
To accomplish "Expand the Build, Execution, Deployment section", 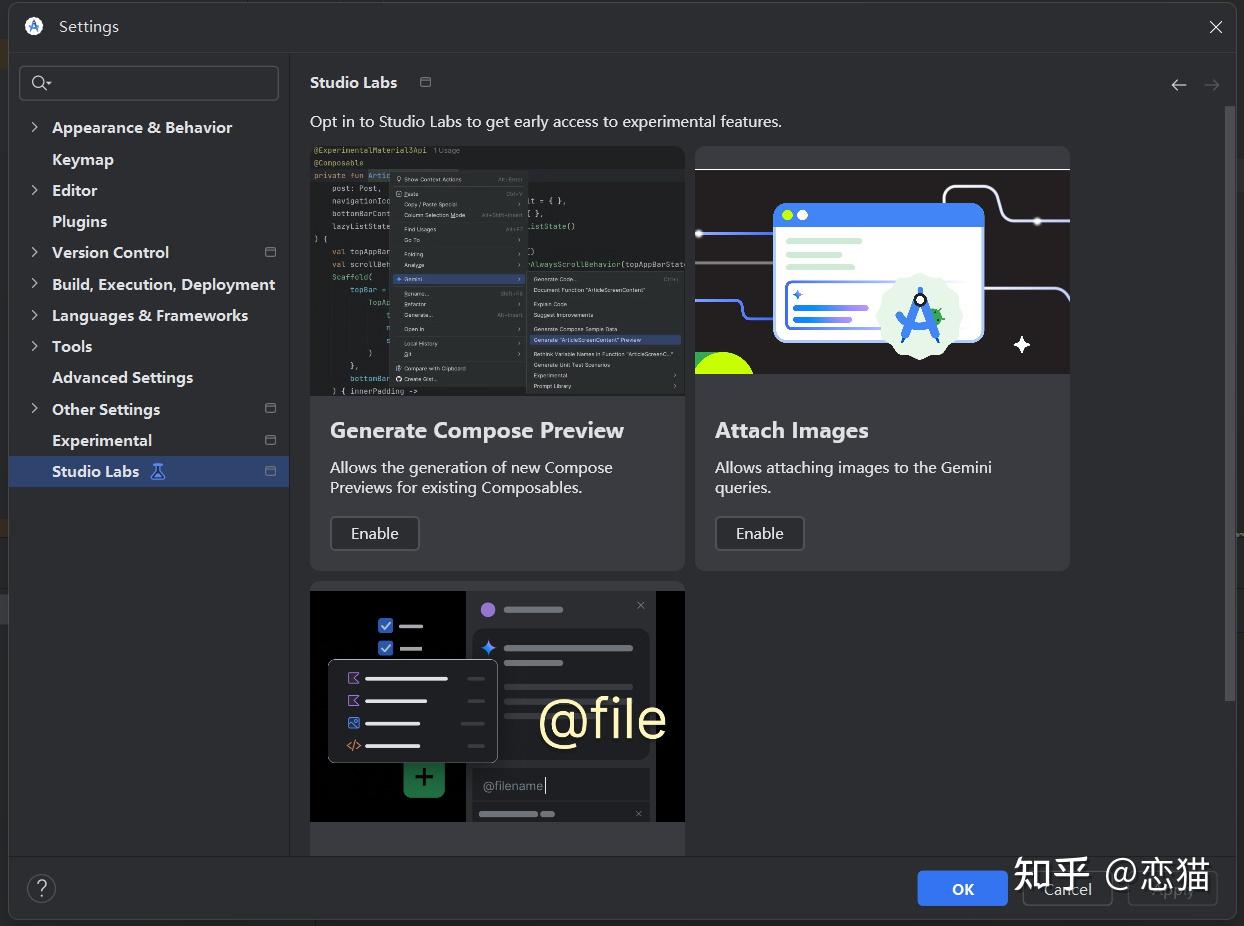I will tap(35, 284).
